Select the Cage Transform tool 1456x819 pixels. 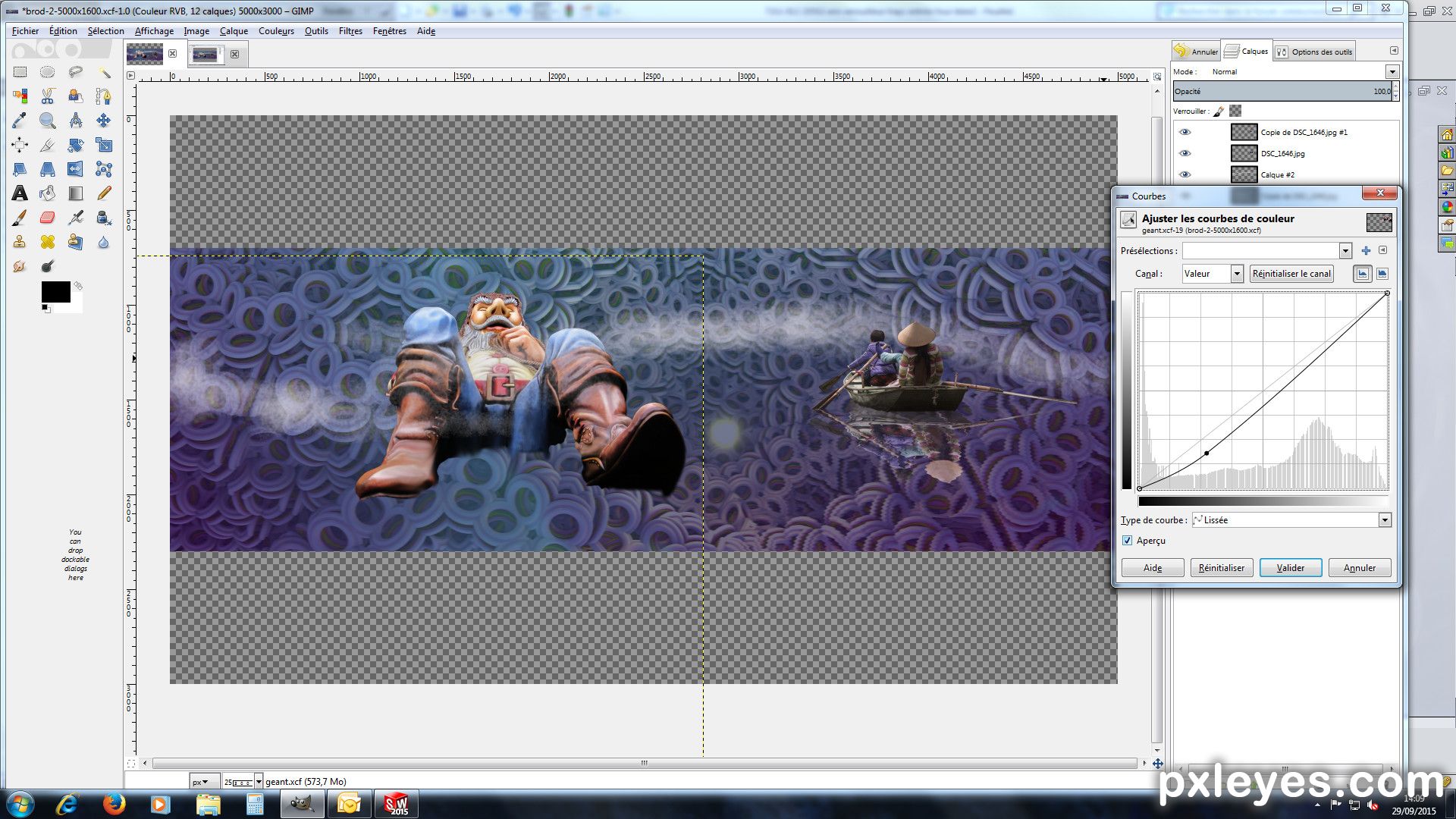click(104, 169)
